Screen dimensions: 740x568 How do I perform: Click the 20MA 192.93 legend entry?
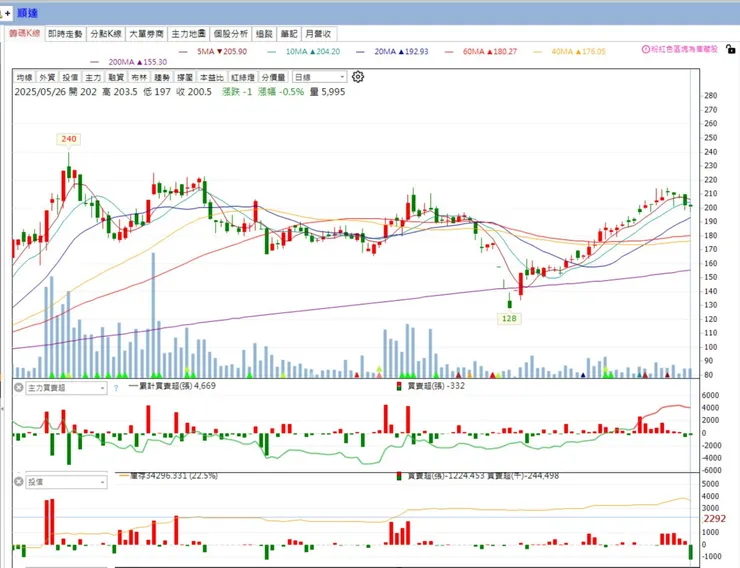point(393,51)
